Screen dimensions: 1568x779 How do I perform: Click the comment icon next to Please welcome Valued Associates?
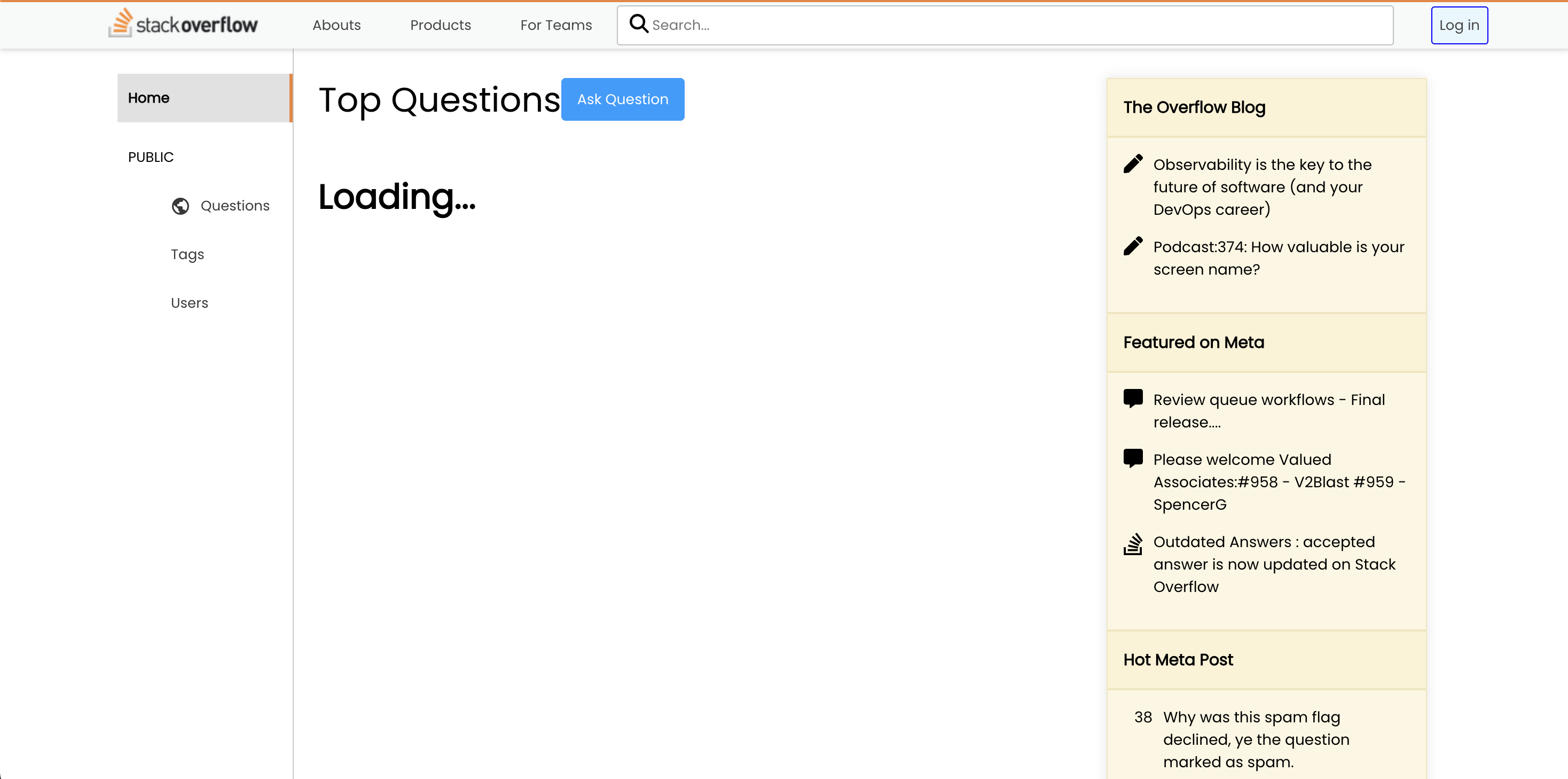pos(1133,458)
